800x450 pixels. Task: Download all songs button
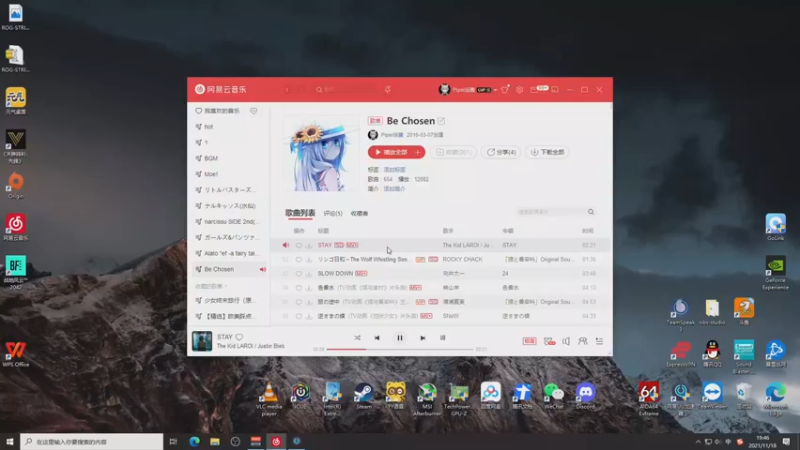point(547,152)
